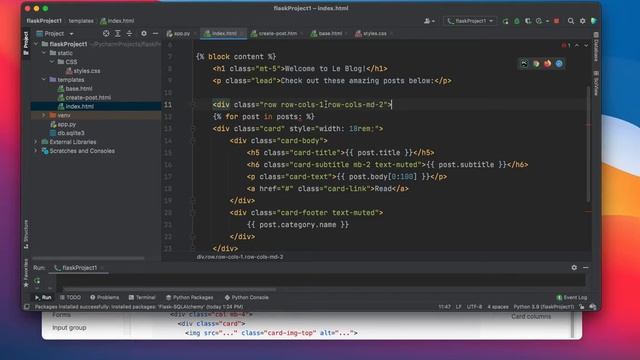Screen dimensions: 640x360
Task: Click the error count indicator in editor
Action: click(x=566, y=45)
